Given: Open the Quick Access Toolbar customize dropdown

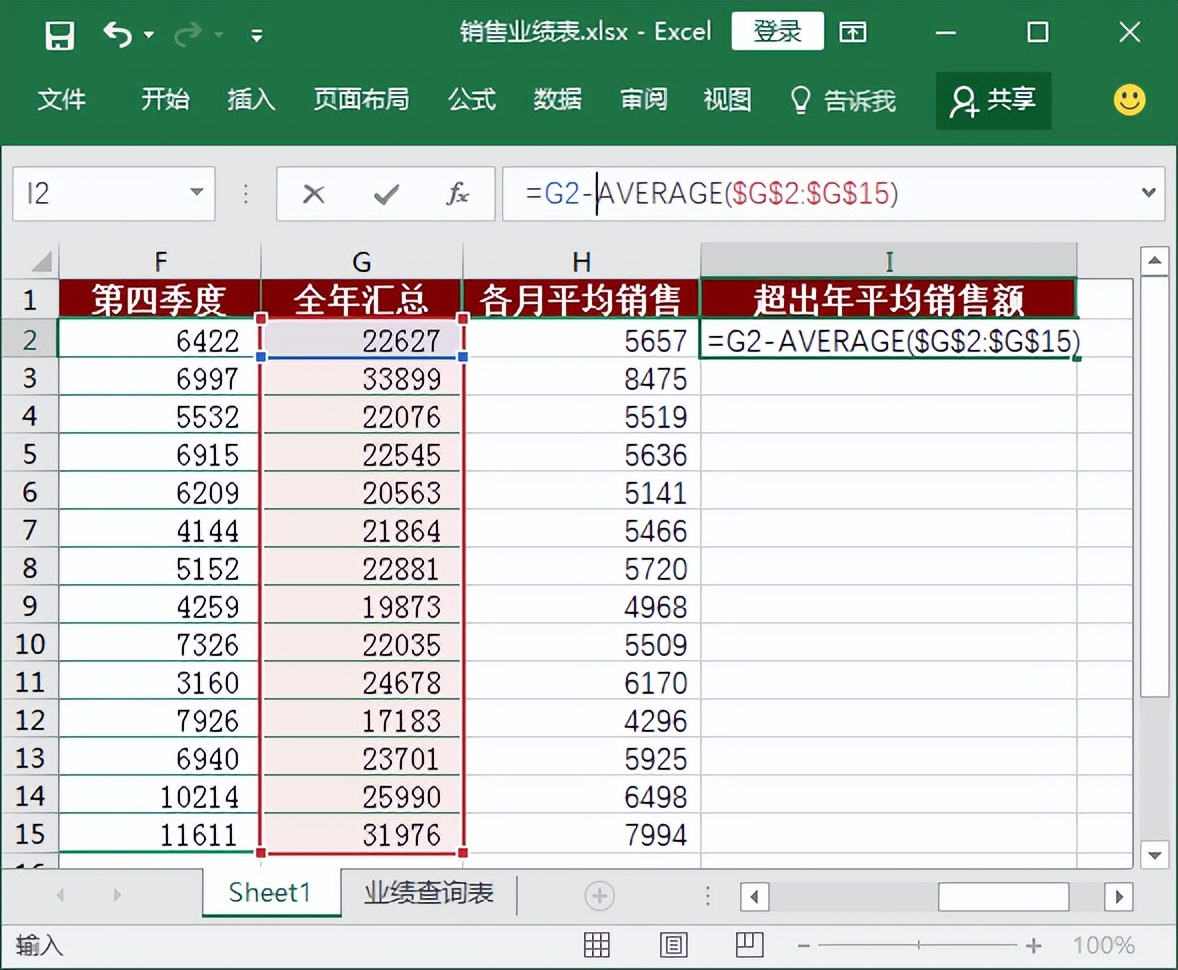Looking at the screenshot, I should coord(256,34).
